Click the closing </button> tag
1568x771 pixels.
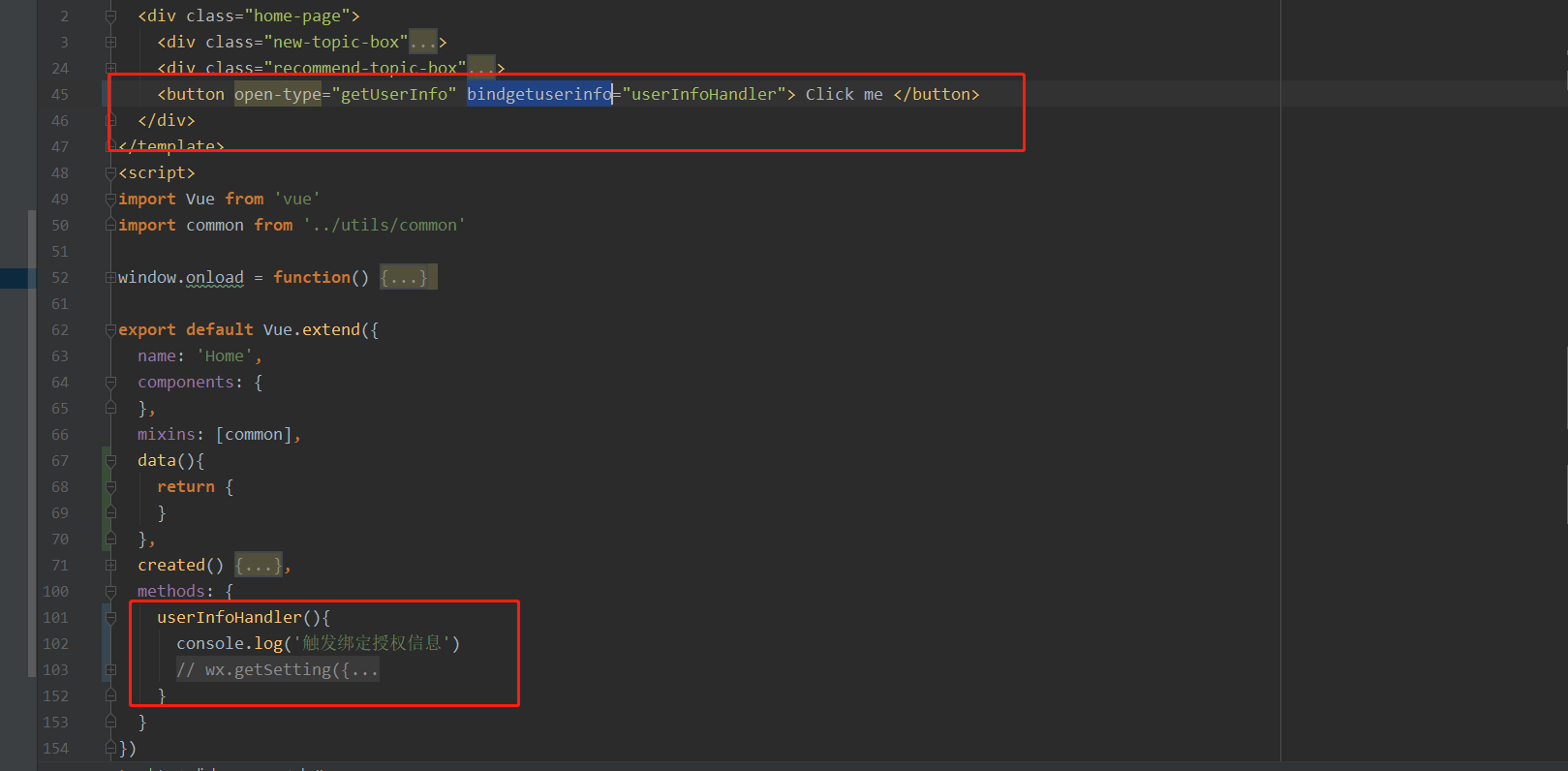(937, 94)
